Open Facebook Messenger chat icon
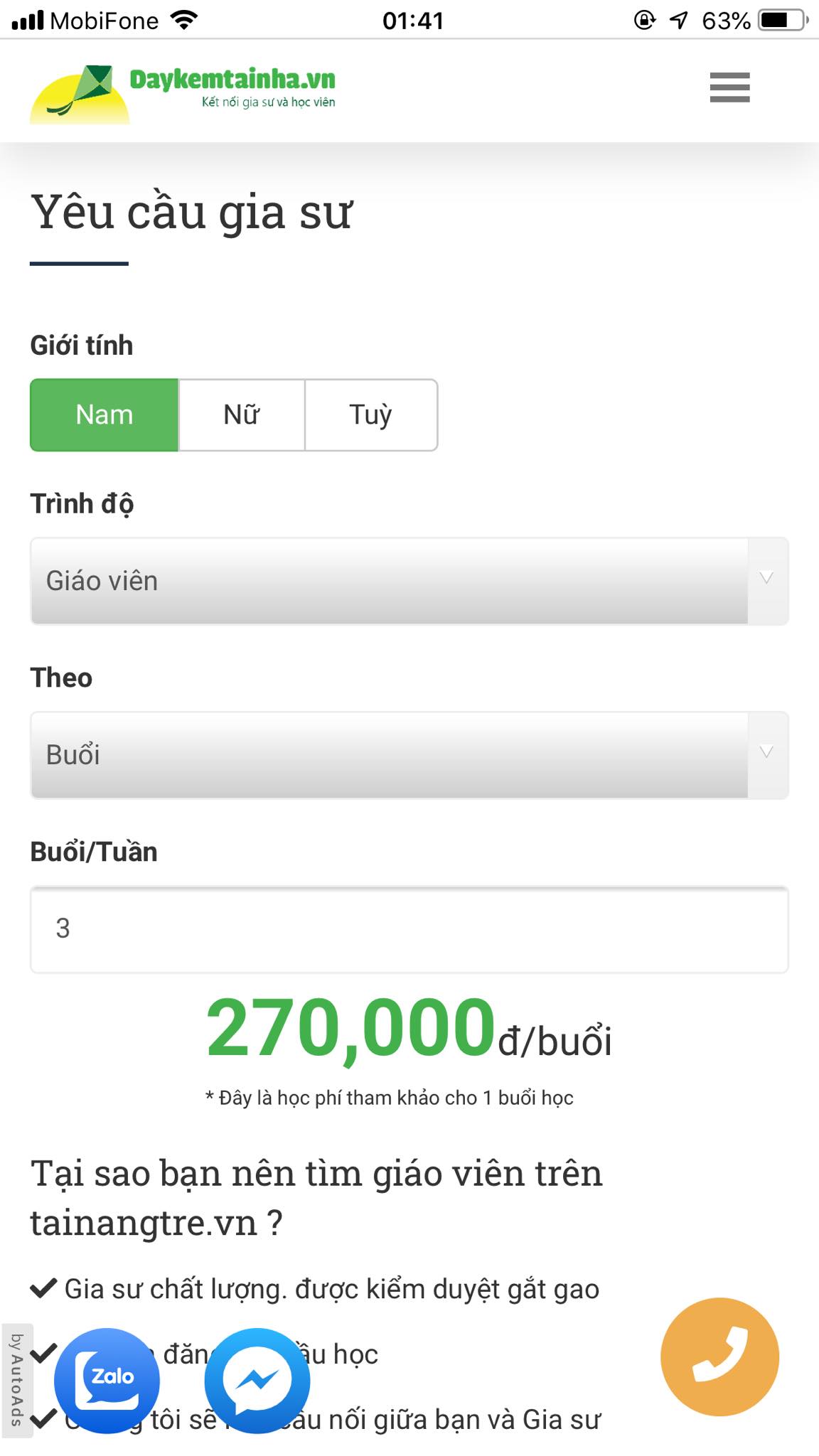This screenshot has height=1456, width=819. 257,1380
